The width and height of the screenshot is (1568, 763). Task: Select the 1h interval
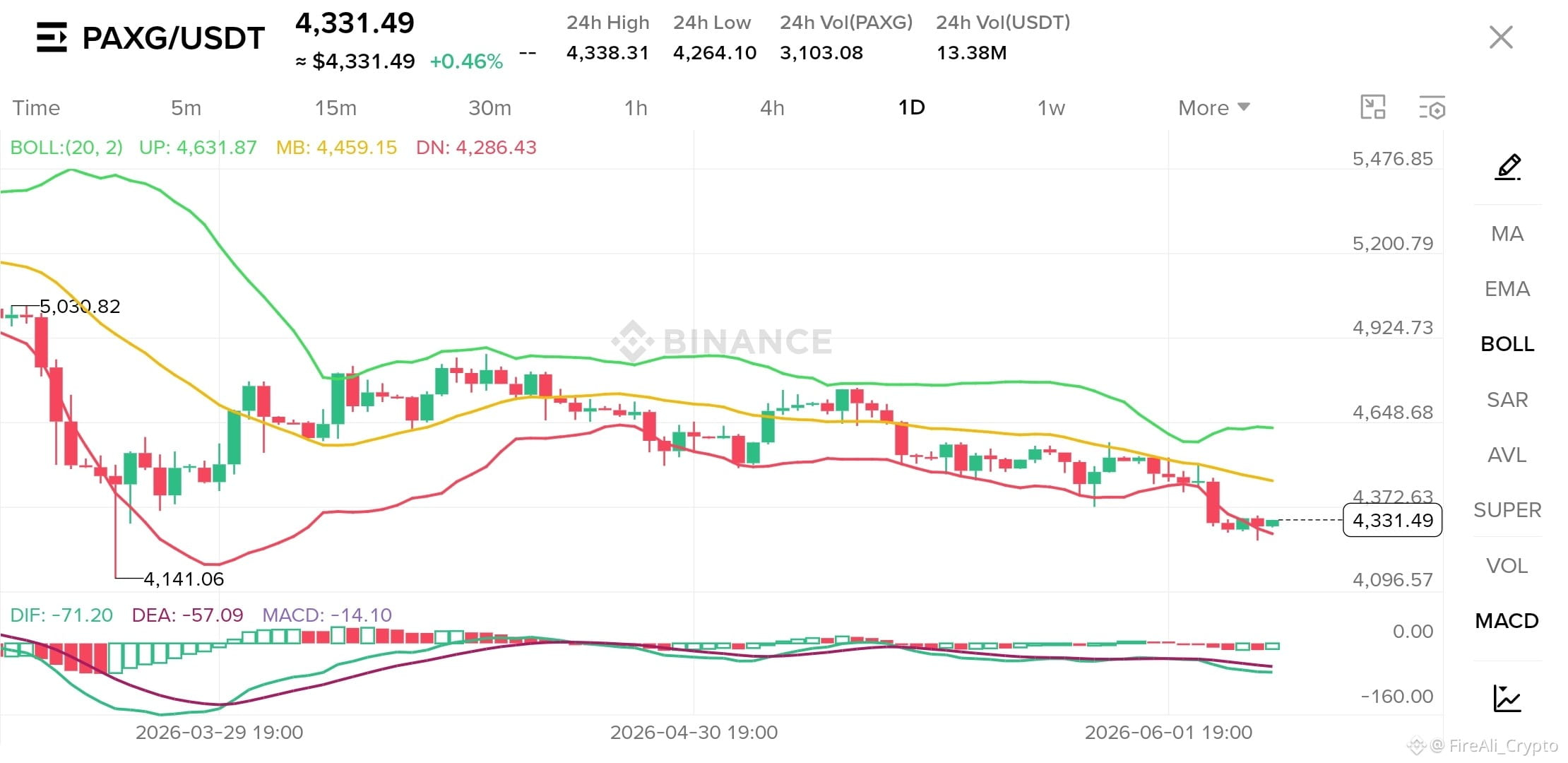(x=636, y=108)
